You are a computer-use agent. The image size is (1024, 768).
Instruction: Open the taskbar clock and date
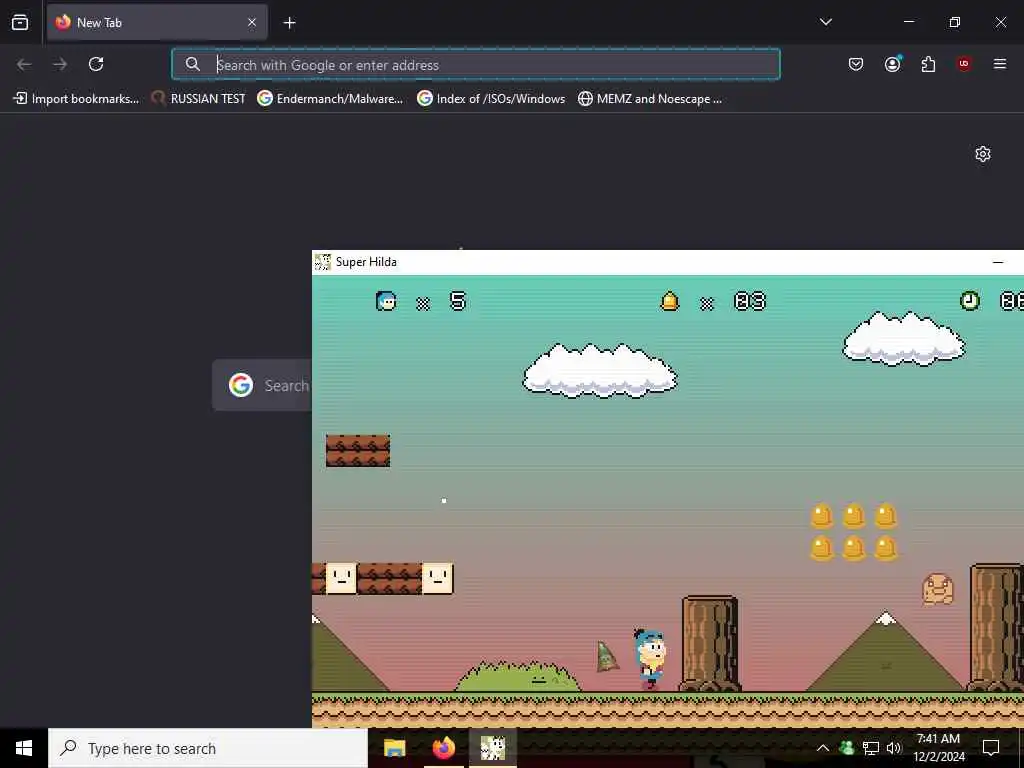point(938,748)
